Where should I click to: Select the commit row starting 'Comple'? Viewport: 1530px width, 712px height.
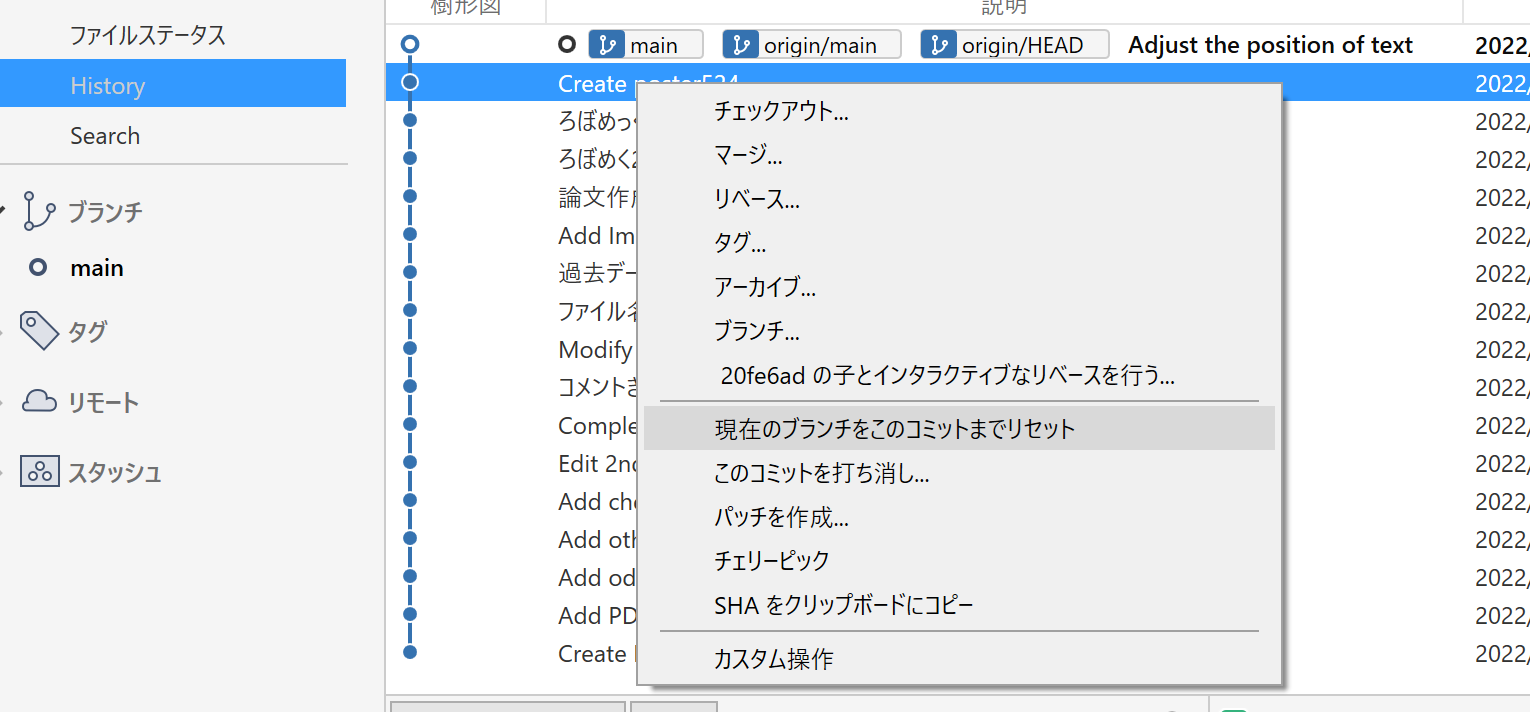[x=597, y=425]
